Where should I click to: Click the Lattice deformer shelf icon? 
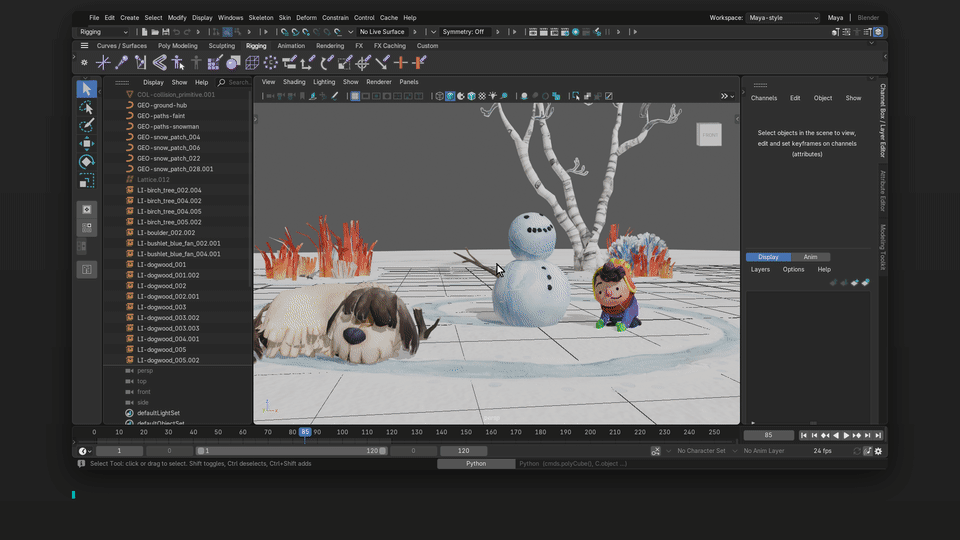coord(252,62)
